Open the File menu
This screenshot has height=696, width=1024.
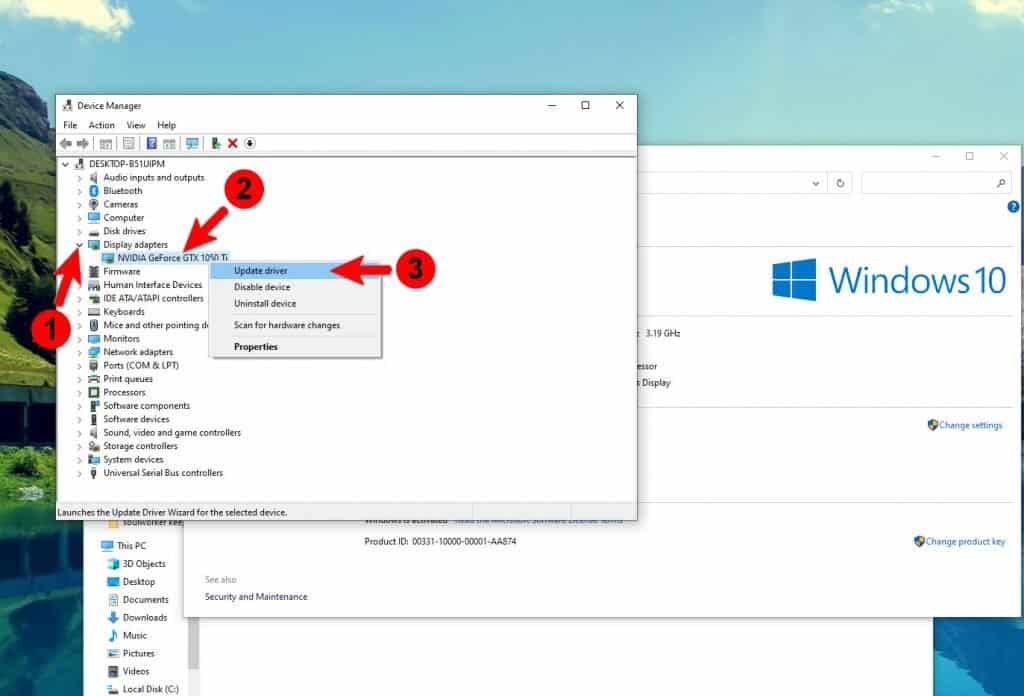(x=70, y=125)
